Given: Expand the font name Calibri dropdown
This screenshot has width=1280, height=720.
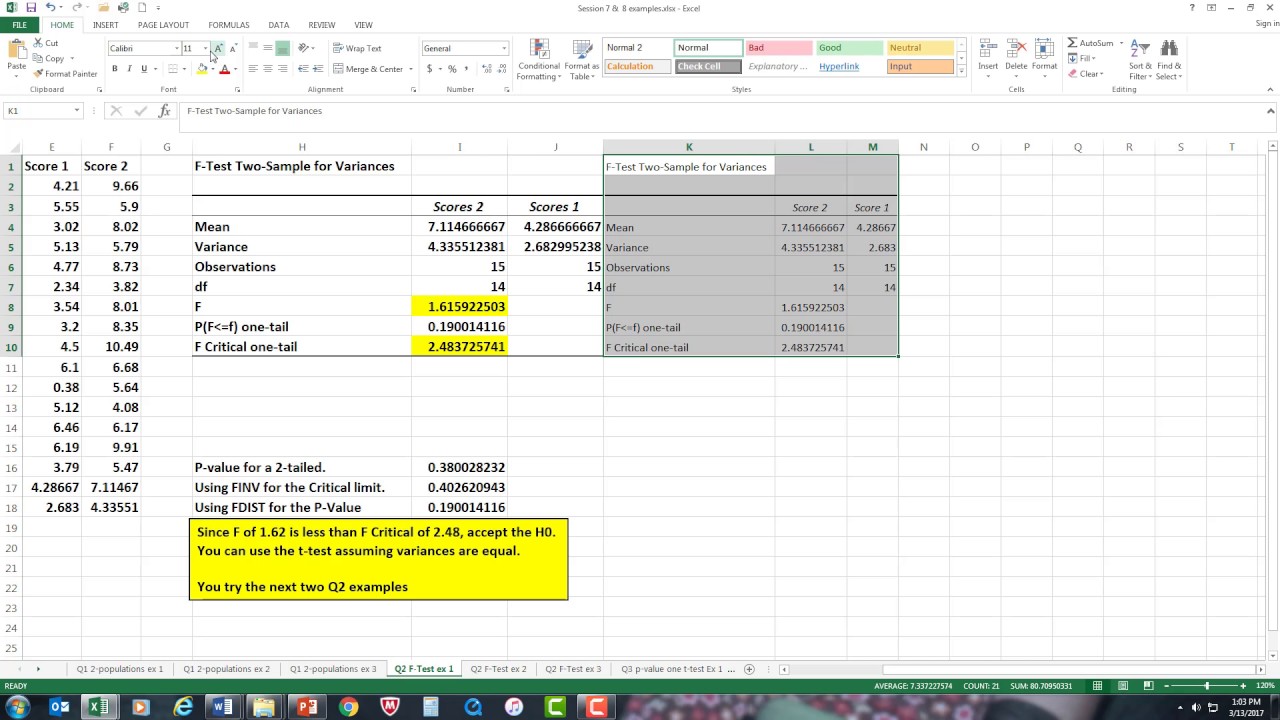Looking at the screenshot, I should click(x=176, y=48).
